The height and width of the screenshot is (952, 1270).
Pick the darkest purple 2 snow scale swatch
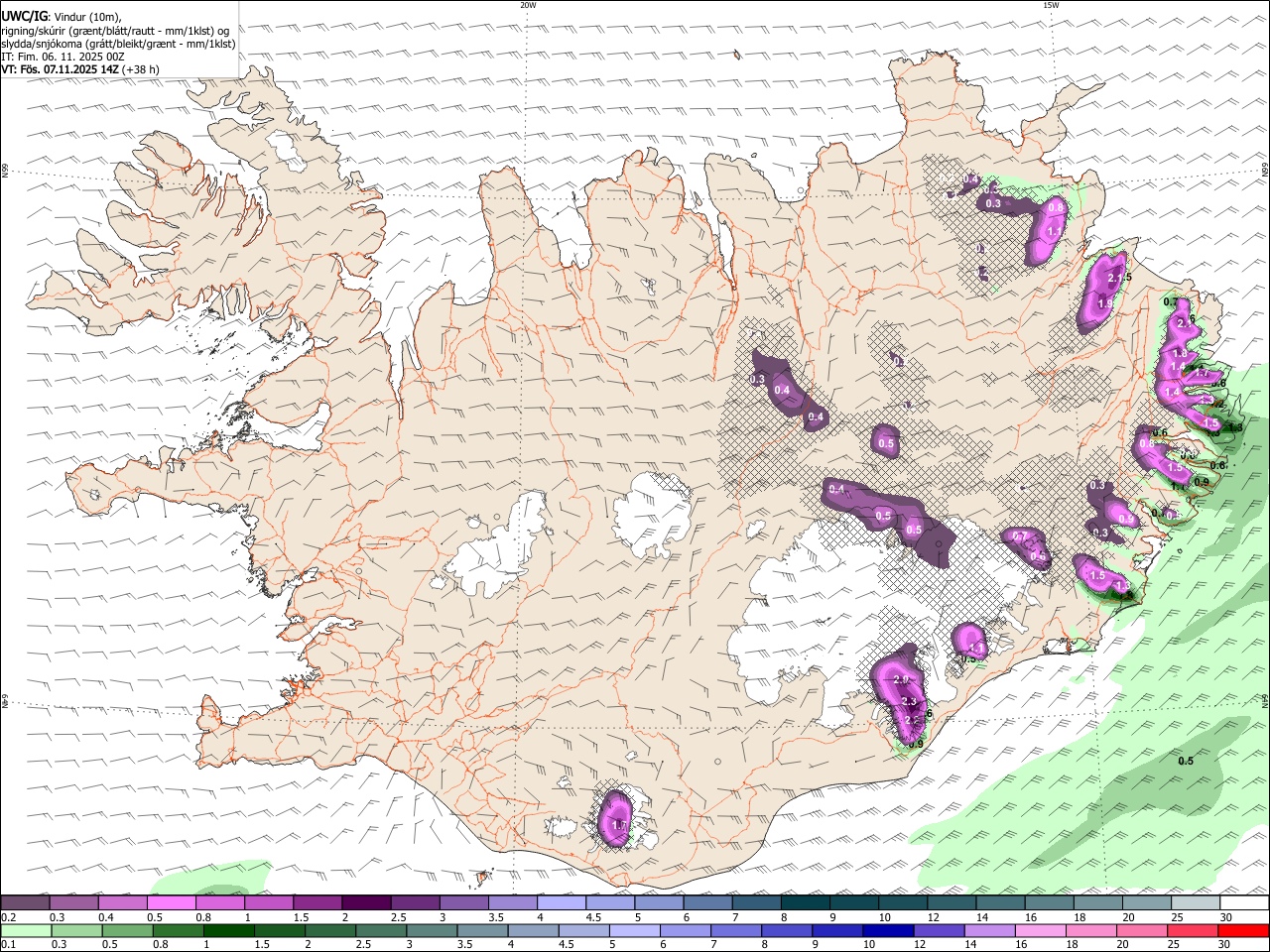pyautogui.click(x=366, y=902)
